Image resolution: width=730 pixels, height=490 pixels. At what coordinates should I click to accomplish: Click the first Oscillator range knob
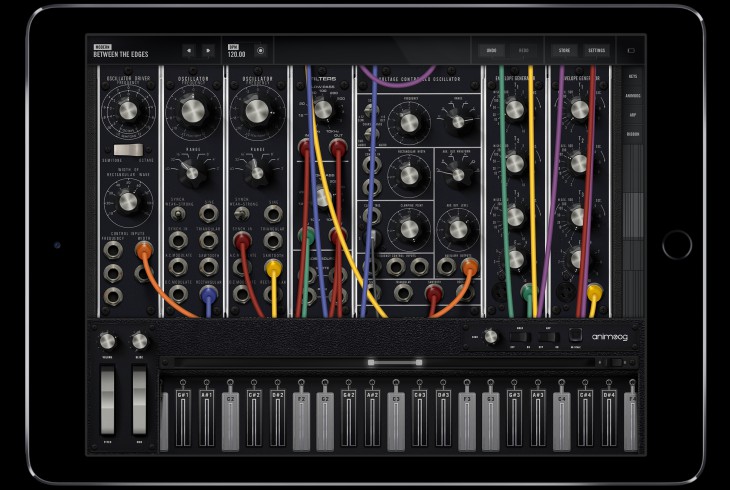[x=192, y=171]
